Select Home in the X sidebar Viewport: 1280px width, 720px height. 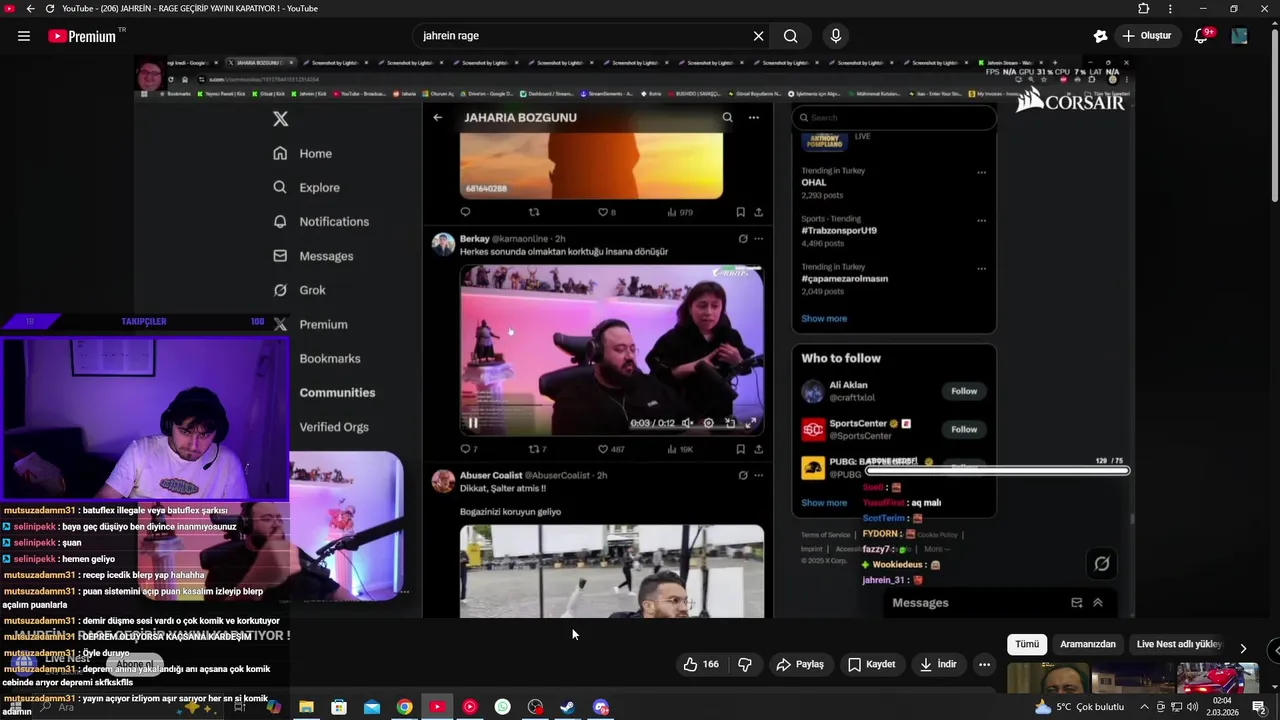303,153
